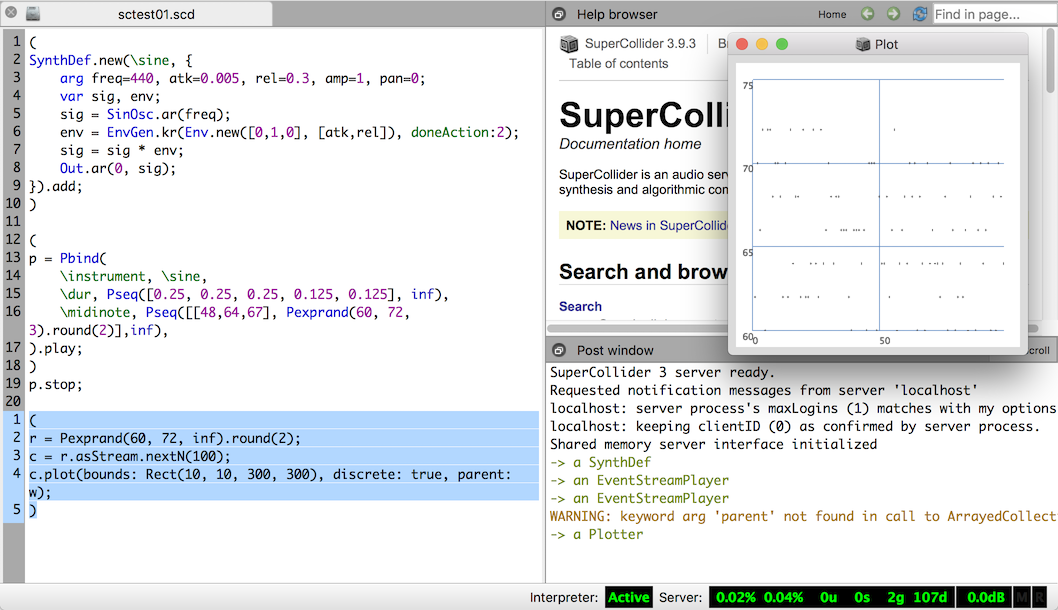Screen dimensions: 1058x610
Task: Click the forward arrow in Help browser
Action: coord(893,14)
